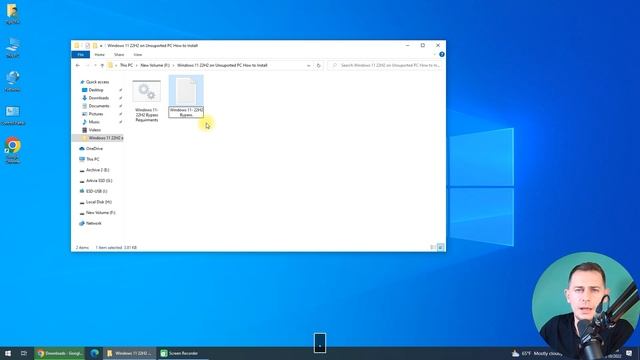
Task: Open the View ribbon tab
Action: 138,55
